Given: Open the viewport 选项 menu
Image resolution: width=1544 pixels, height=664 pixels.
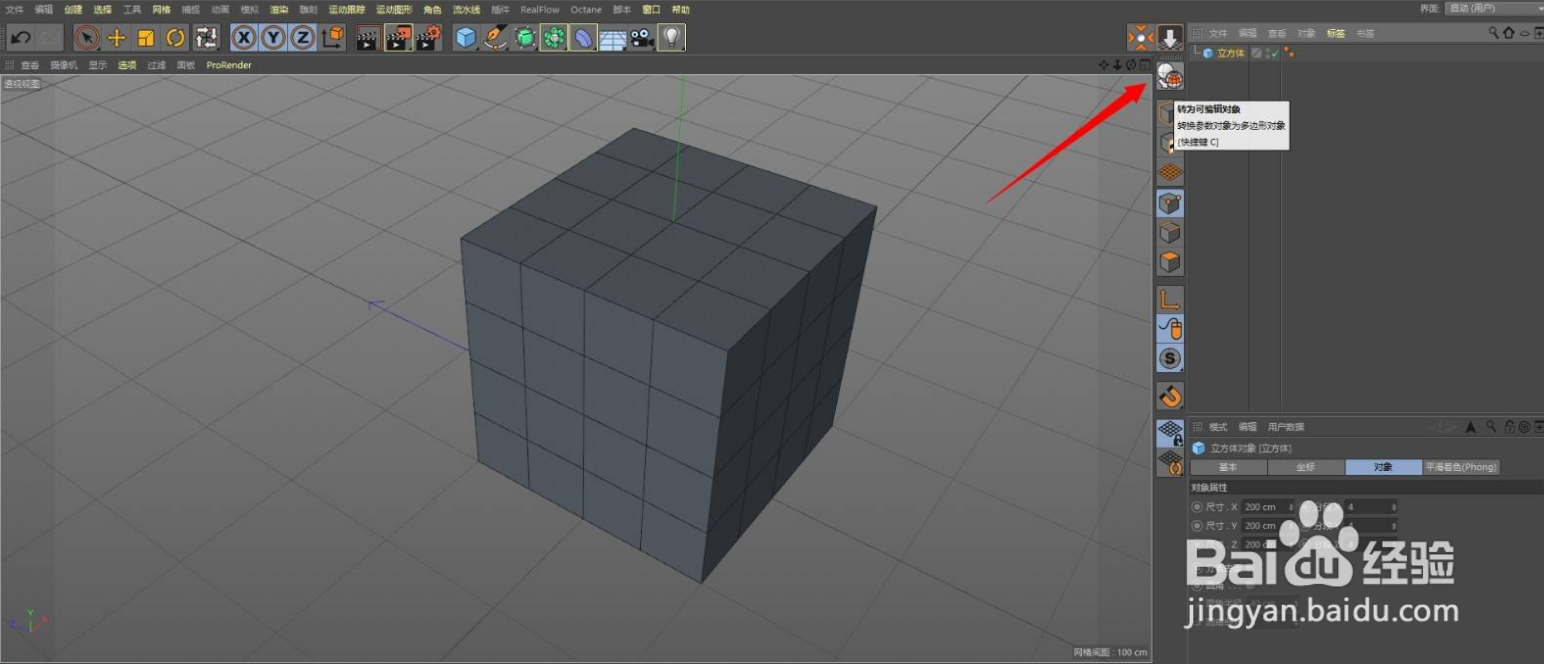Looking at the screenshot, I should (x=127, y=65).
